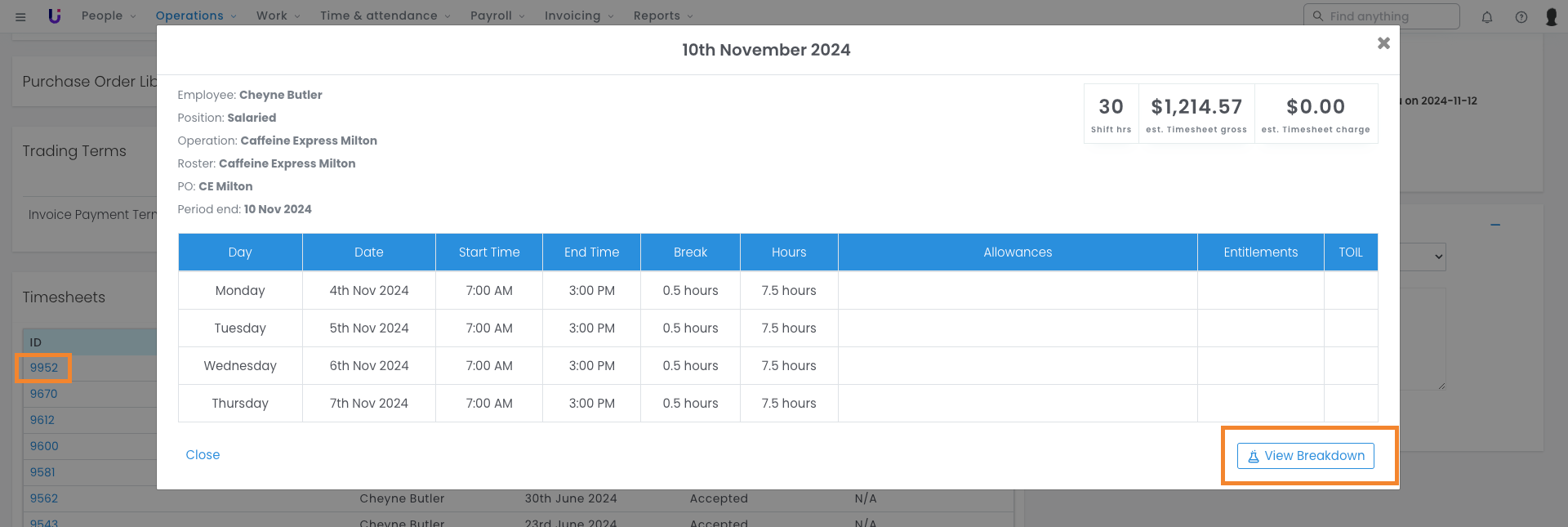Click the View Breakdown button

[x=1305, y=456]
